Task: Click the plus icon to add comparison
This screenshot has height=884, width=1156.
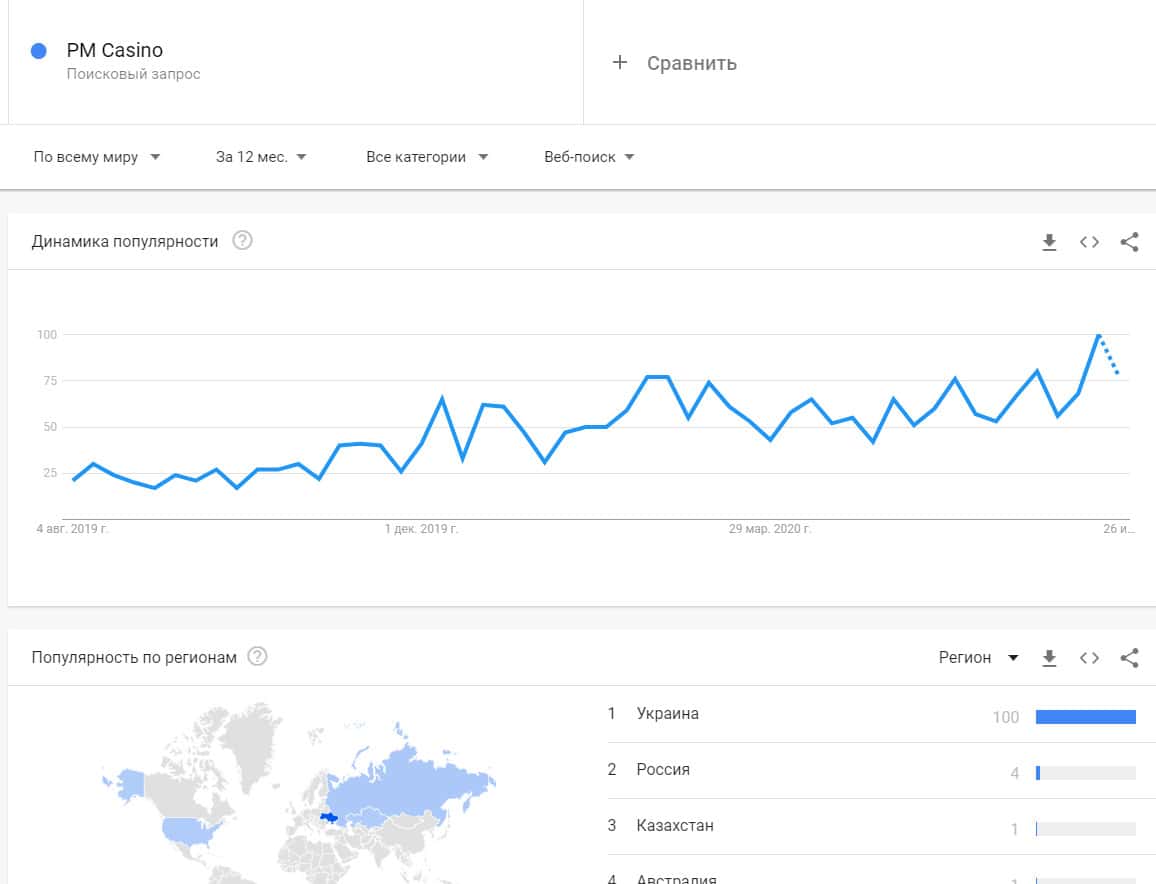Action: 620,63
